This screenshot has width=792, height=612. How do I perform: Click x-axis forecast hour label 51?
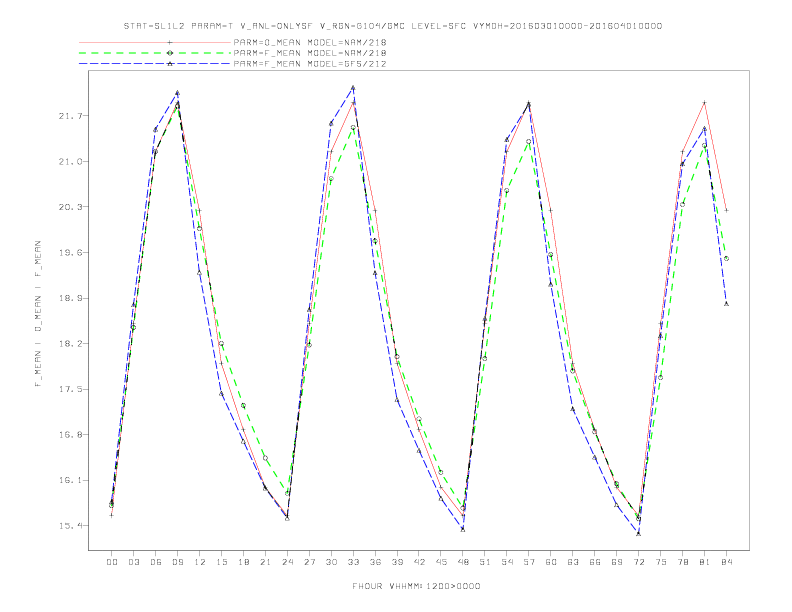(485, 562)
